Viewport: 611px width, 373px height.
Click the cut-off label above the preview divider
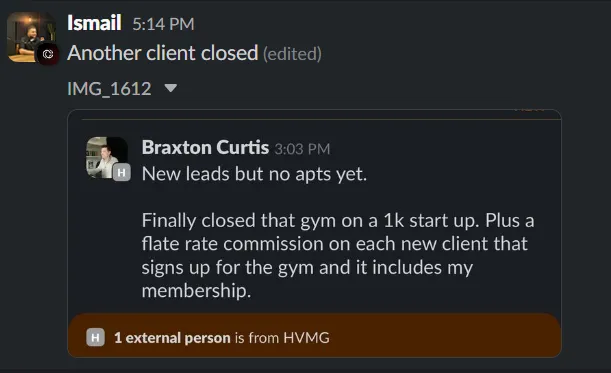[x=529, y=110]
